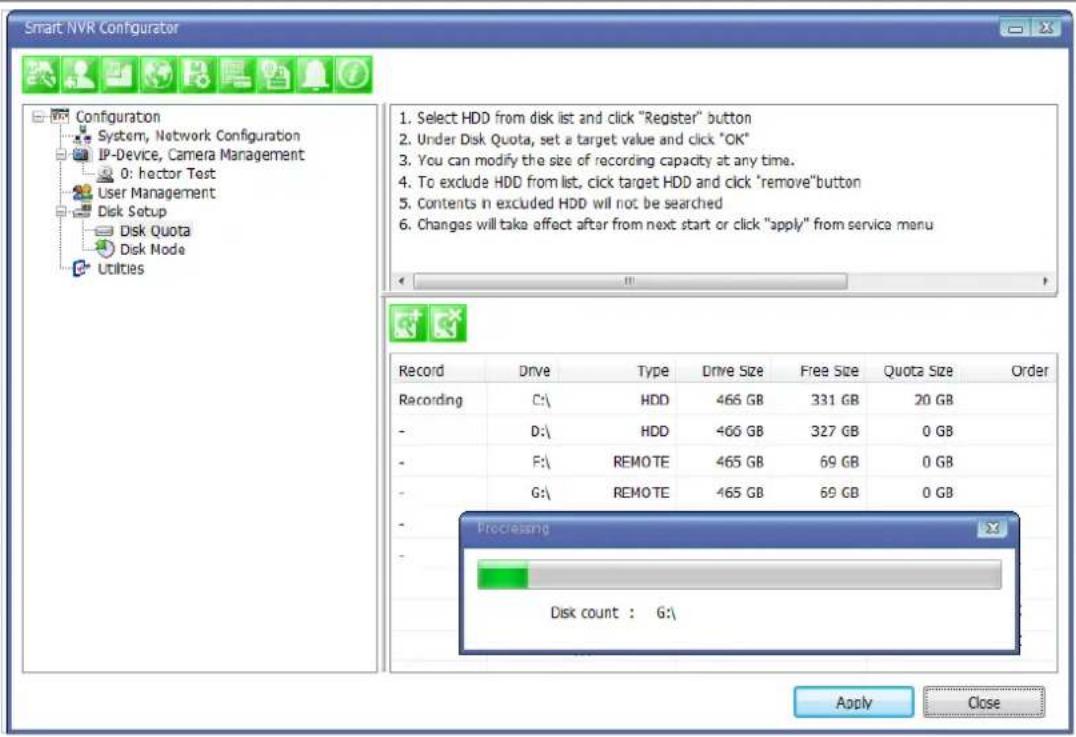Click the Processing progress bar
Screen dimensions: 1076x737
click(739, 574)
